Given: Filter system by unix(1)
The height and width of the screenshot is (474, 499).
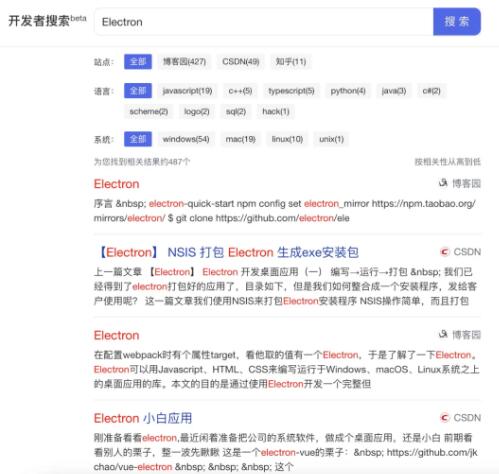Looking at the screenshot, I should (x=331, y=139).
